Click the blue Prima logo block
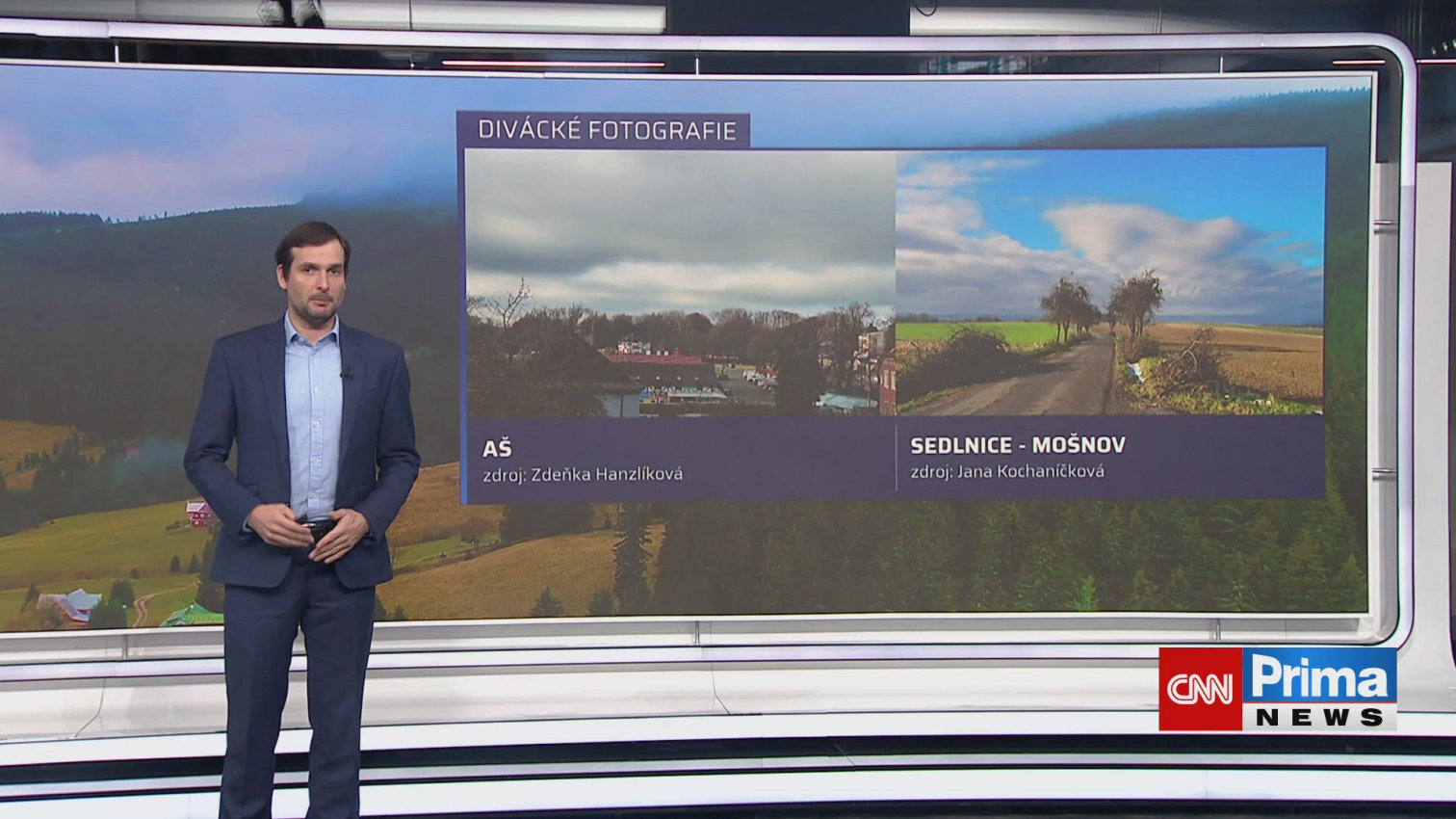This screenshot has width=1456, height=819. 1319,676
